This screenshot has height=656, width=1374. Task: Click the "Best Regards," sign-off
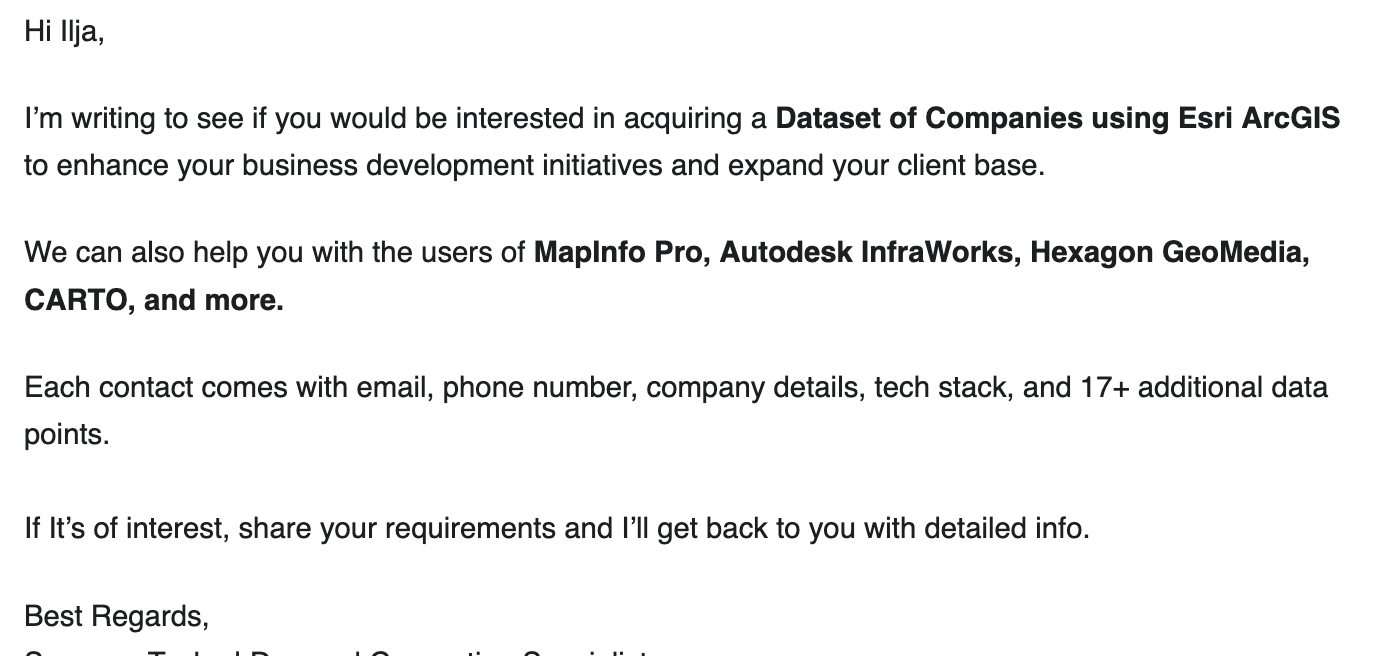click(x=116, y=616)
